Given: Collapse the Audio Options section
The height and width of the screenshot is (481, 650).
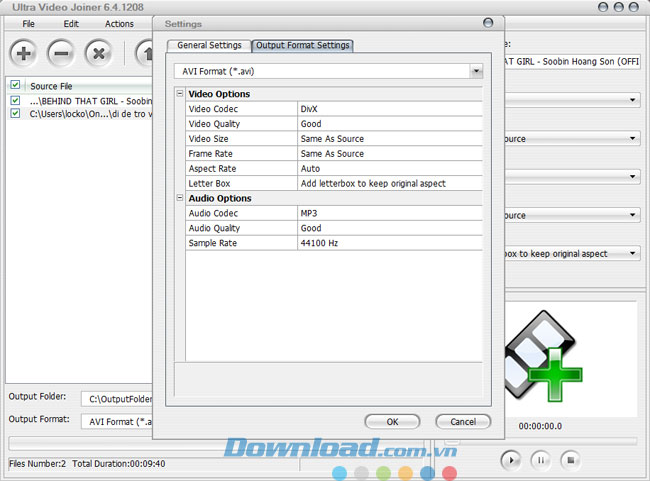Looking at the screenshot, I should pyautogui.click(x=180, y=198).
